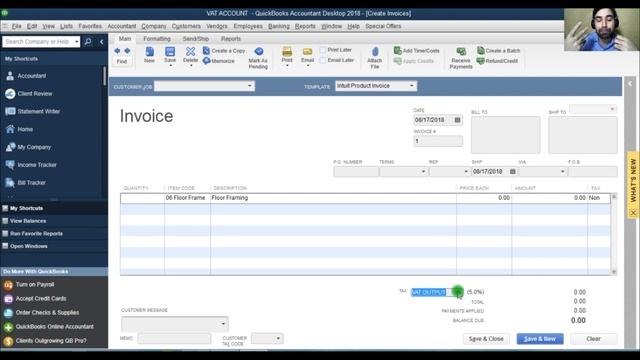Image resolution: width=640 pixels, height=360 pixels.
Task: Open the Banking menu
Action: (279, 26)
